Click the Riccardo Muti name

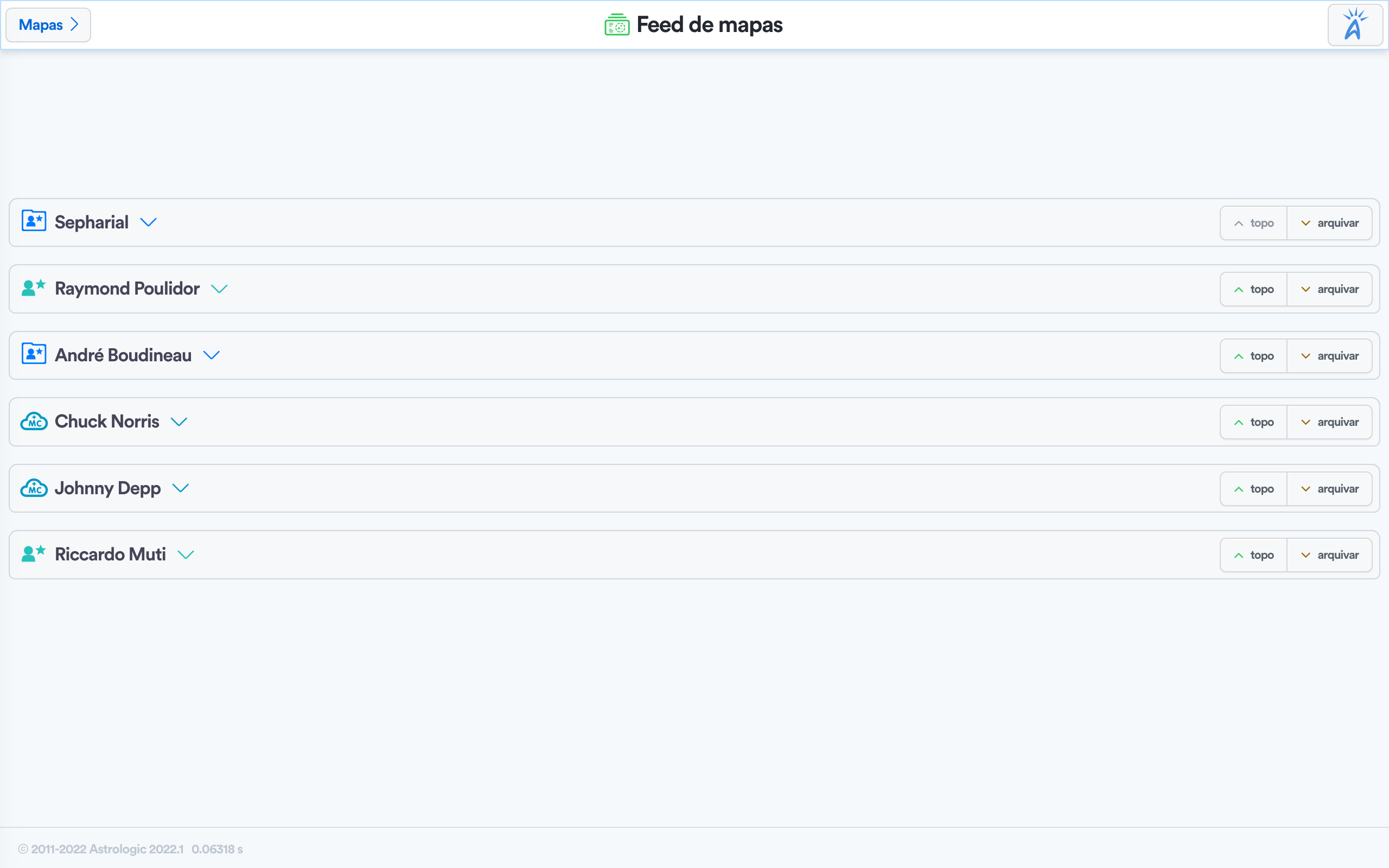[x=110, y=554]
